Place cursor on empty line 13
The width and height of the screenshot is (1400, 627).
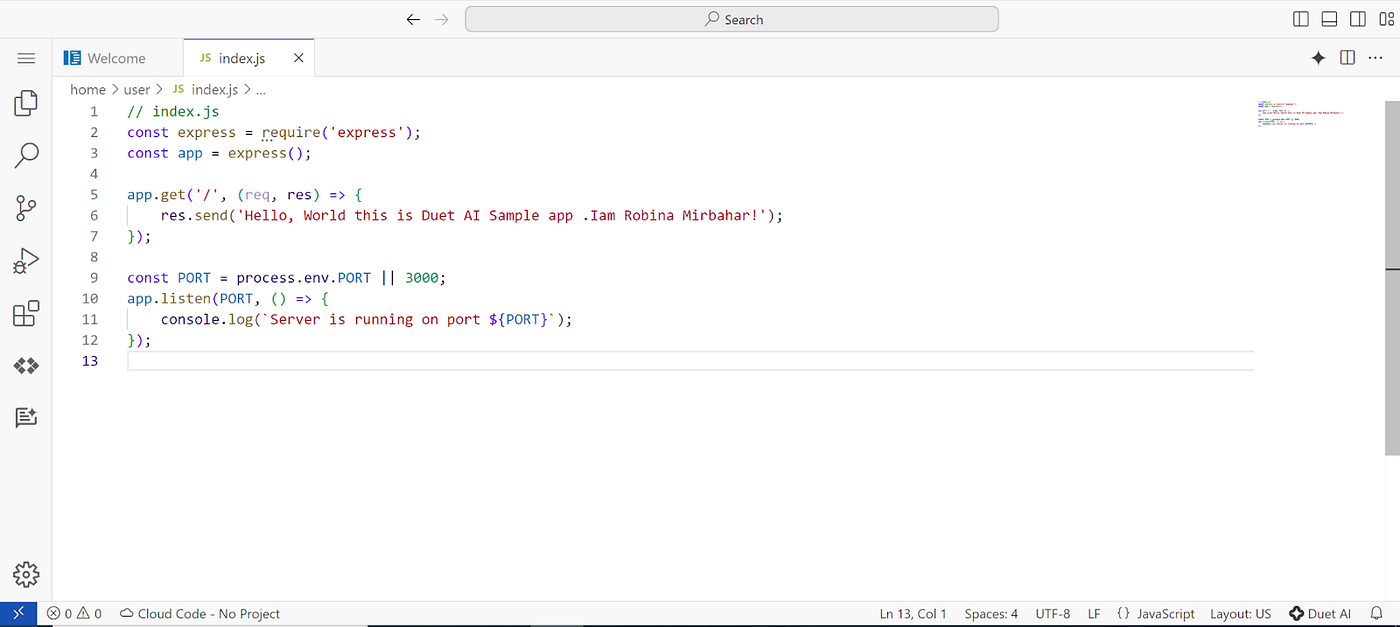pyautogui.click(x=690, y=361)
